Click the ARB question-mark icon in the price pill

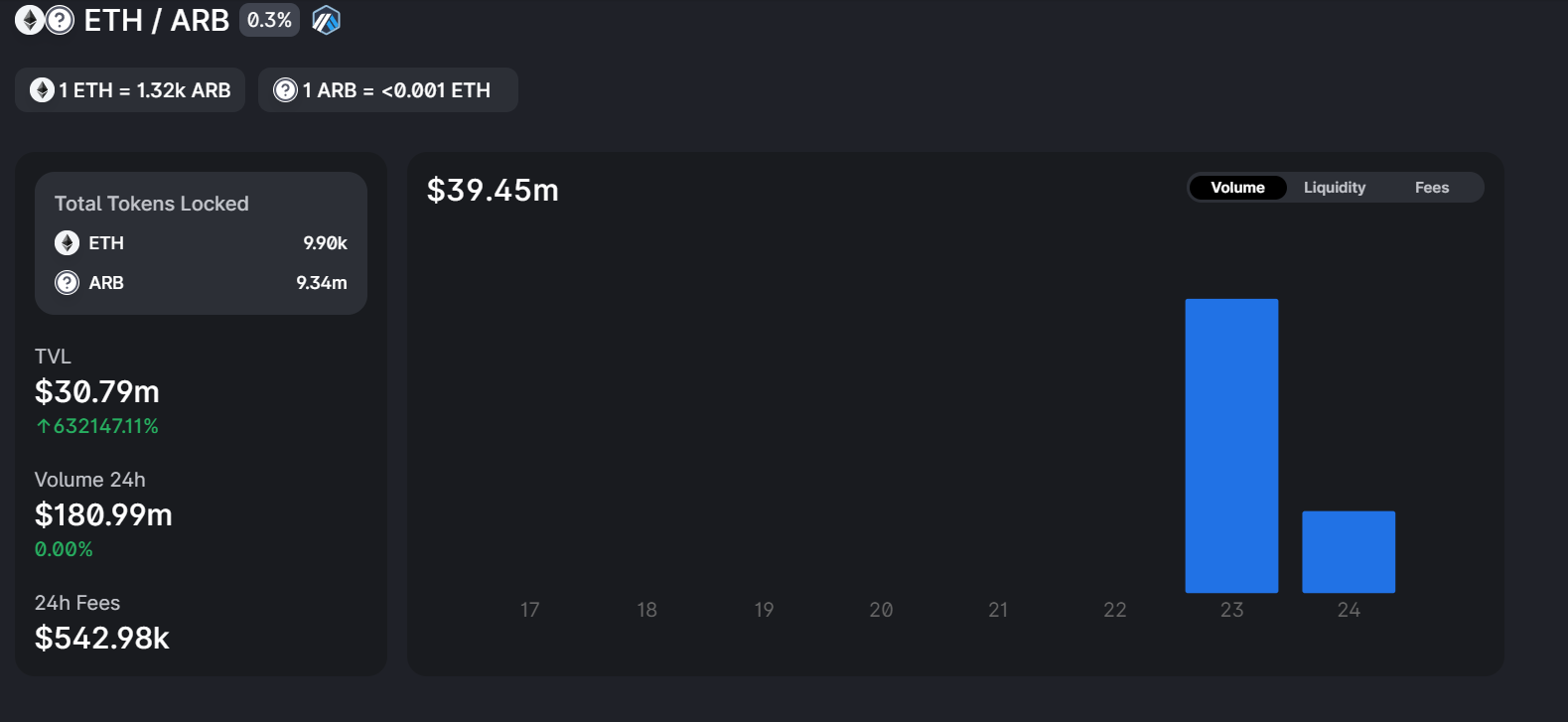click(x=283, y=89)
